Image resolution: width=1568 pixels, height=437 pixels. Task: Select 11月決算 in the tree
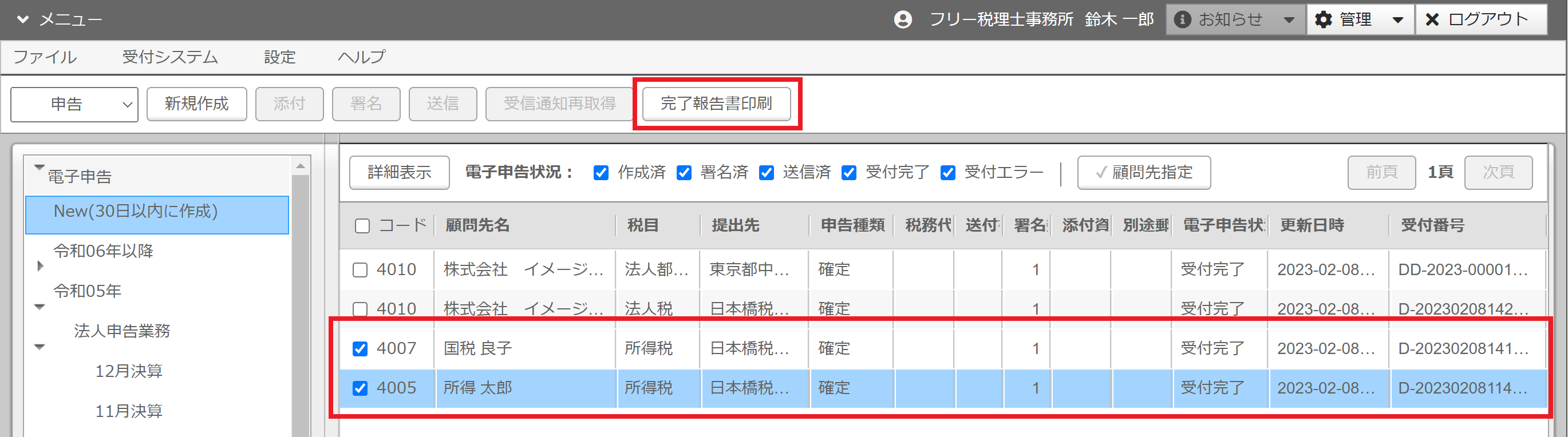click(128, 411)
